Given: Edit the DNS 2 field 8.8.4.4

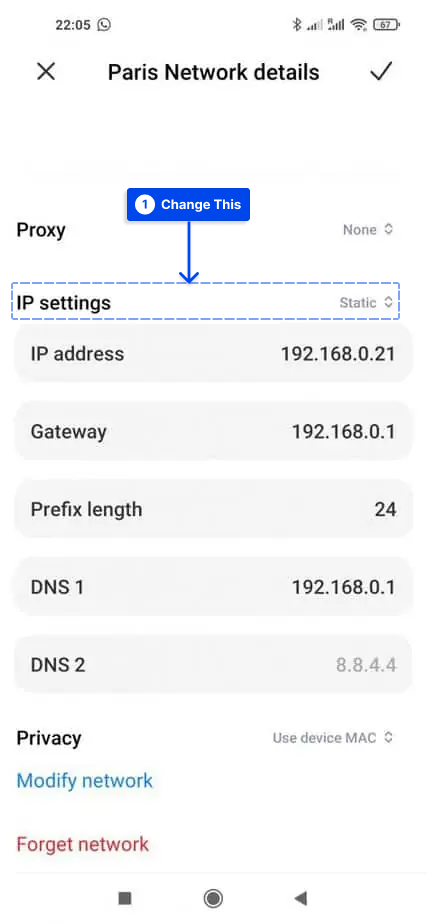Looking at the screenshot, I should pyautogui.click(x=213, y=665).
